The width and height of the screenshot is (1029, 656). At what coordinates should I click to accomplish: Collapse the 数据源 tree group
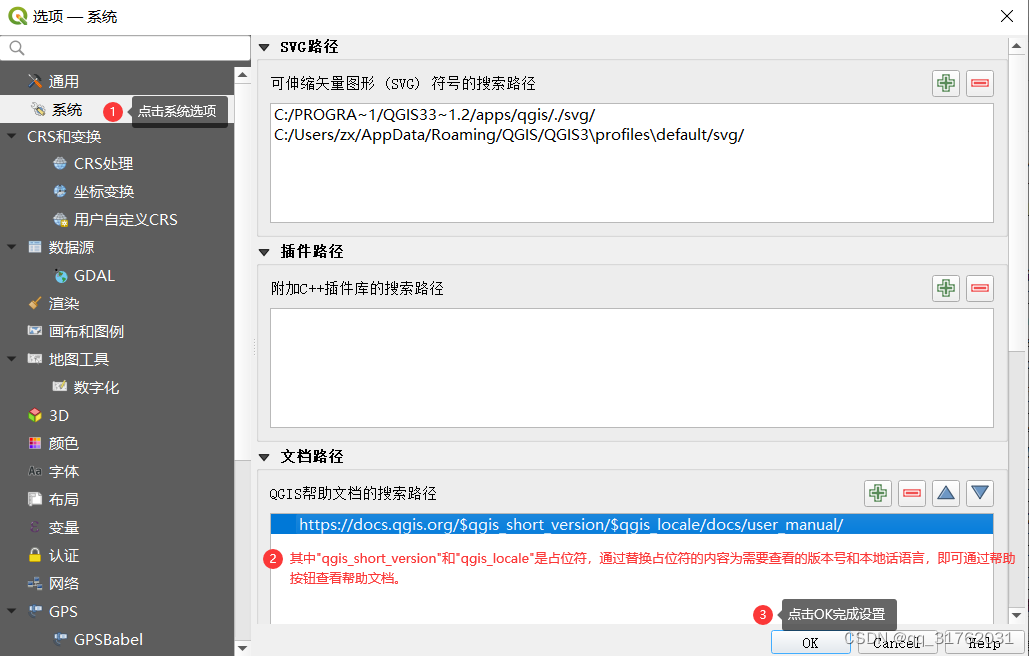point(11,247)
